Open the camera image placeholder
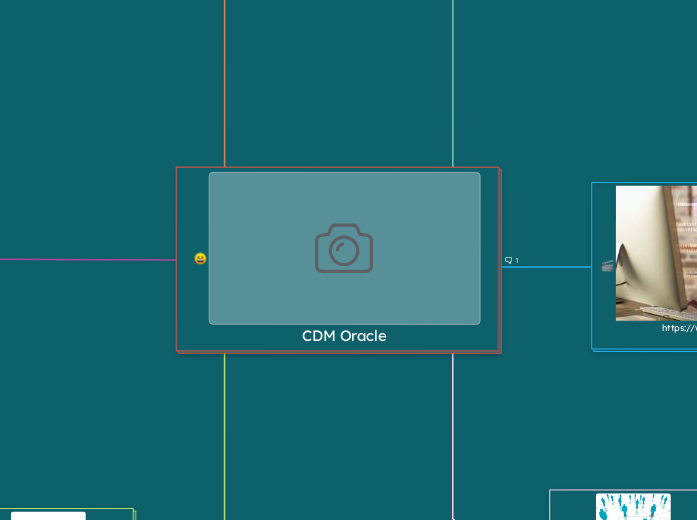Viewport: 697px width, 520px height. pos(344,248)
